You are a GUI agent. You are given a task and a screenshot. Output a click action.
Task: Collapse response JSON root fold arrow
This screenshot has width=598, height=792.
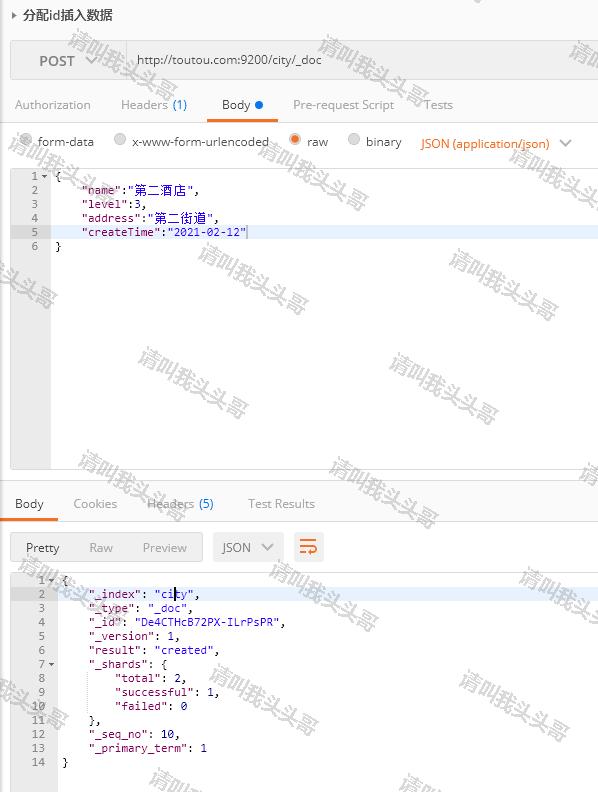point(52,580)
